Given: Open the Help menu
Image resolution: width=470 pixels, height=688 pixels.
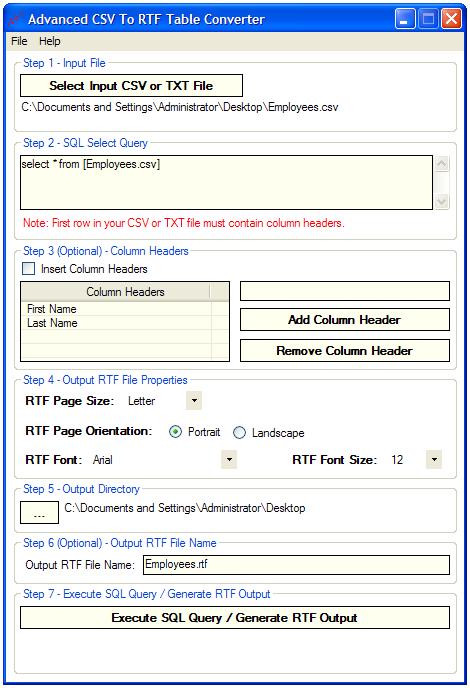Looking at the screenshot, I should pos(50,41).
